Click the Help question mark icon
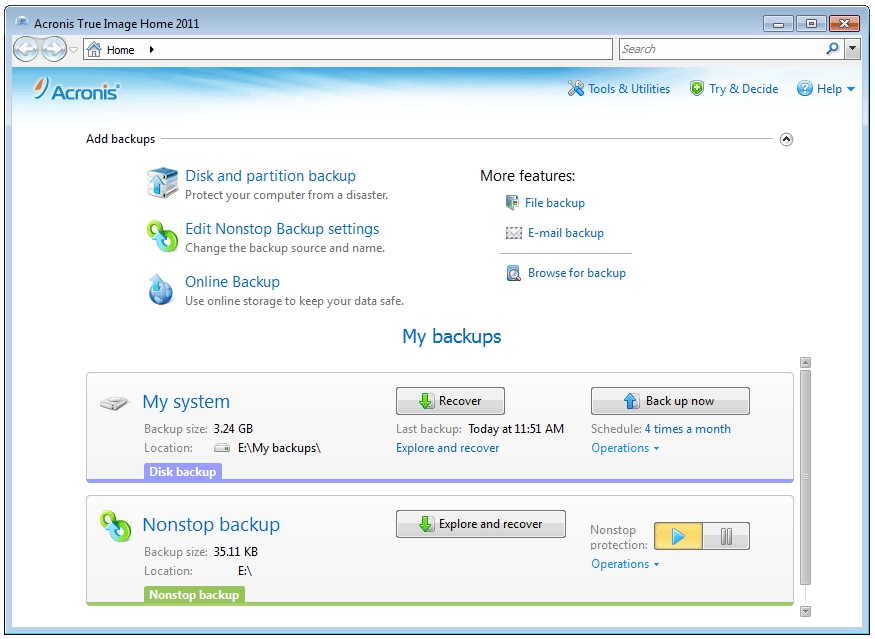Screen dimensions: 875x639 [804, 88]
